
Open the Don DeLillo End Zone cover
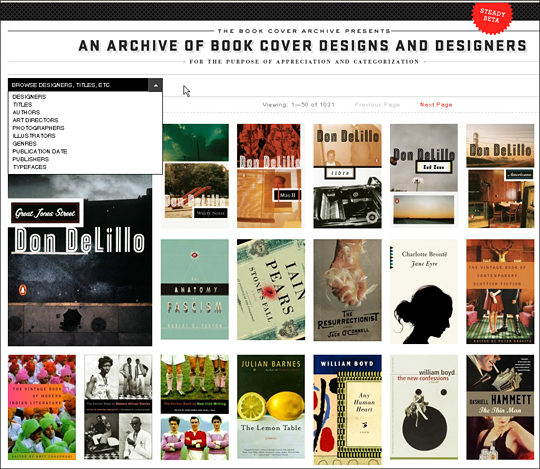(424, 176)
